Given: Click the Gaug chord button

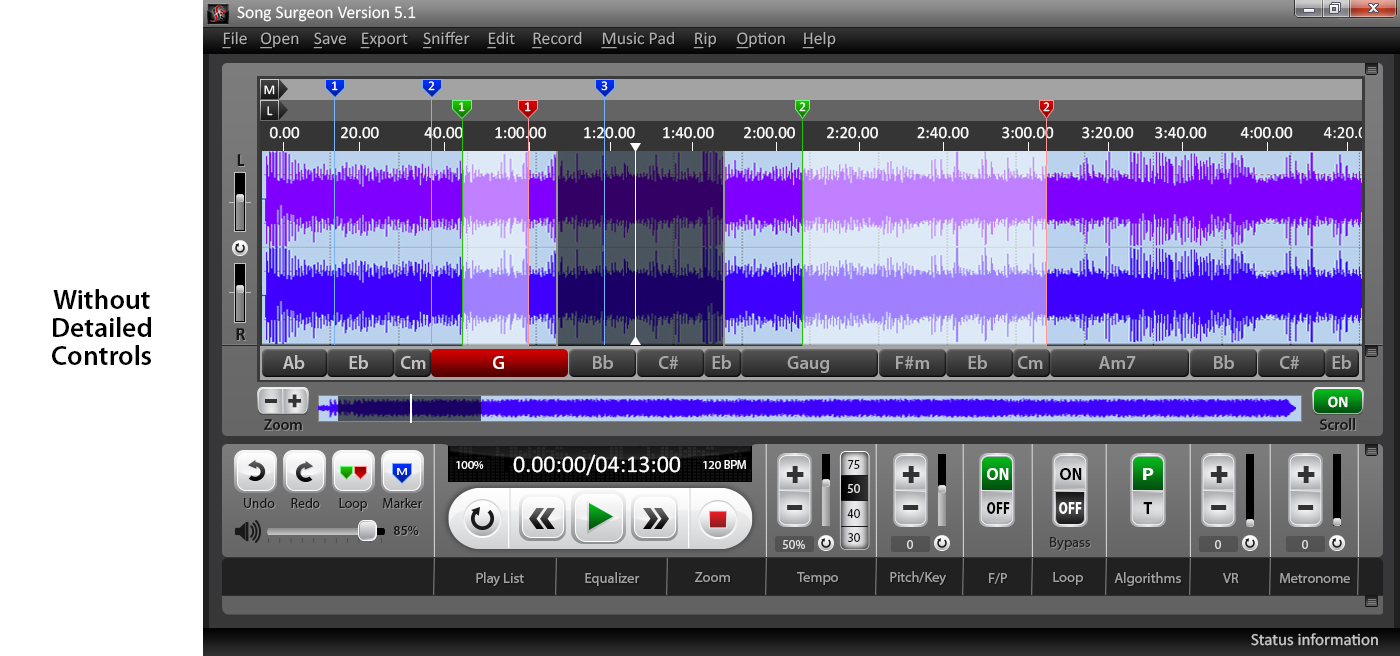Looking at the screenshot, I should click(x=808, y=363).
